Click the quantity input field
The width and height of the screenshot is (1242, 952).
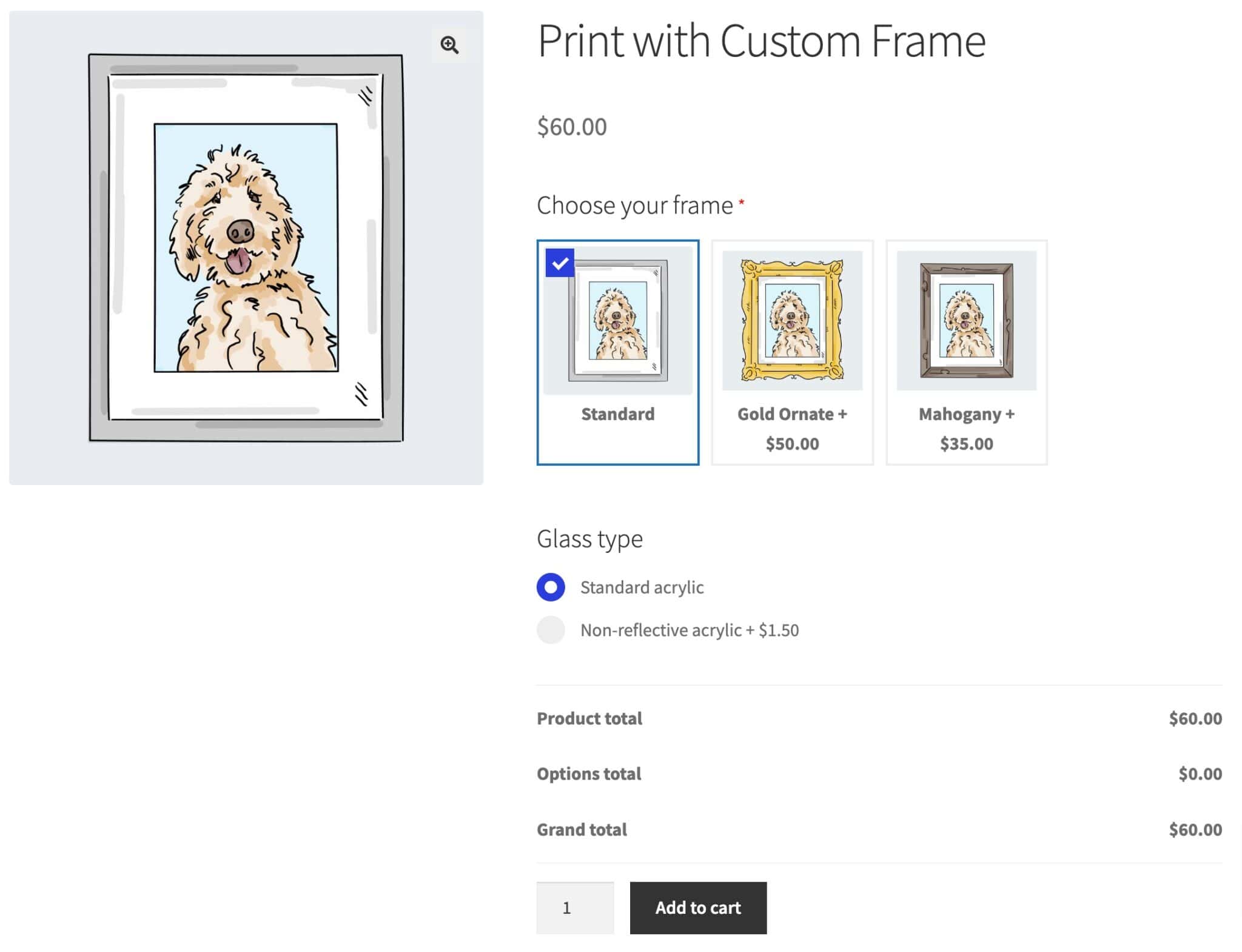[575, 908]
